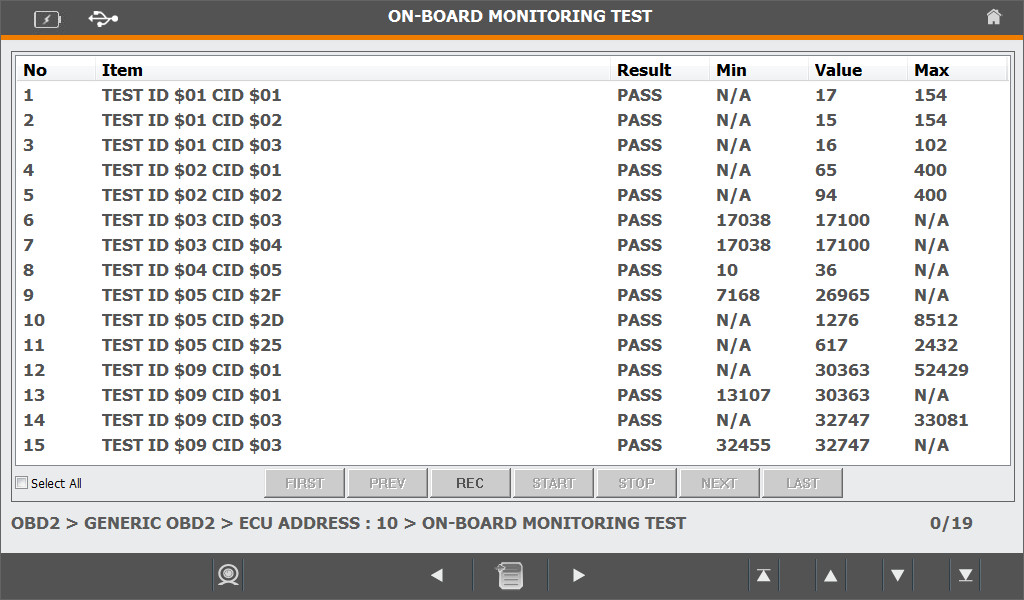Click the battery status icon
1024x600 pixels.
[47, 18]
